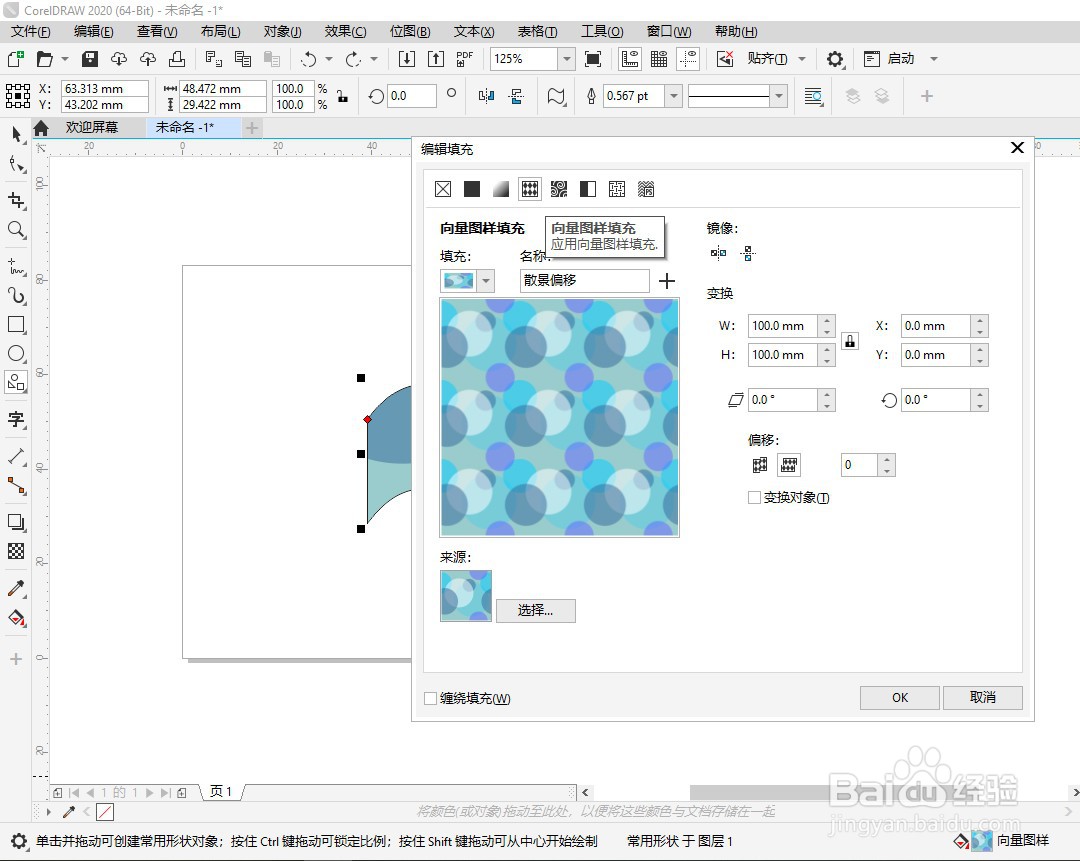Select the Drop Shadow tool
The image size is (1080, 861).
click(17, 522)
